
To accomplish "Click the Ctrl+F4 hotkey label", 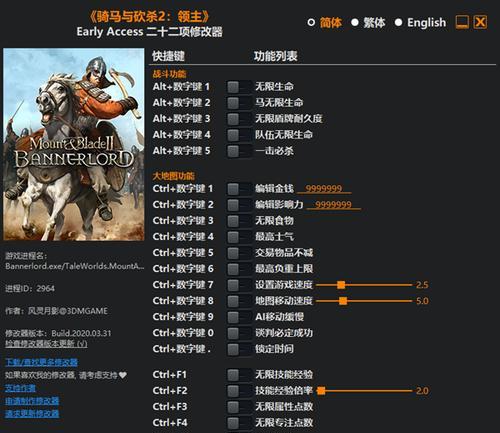I will coord(170,423).
